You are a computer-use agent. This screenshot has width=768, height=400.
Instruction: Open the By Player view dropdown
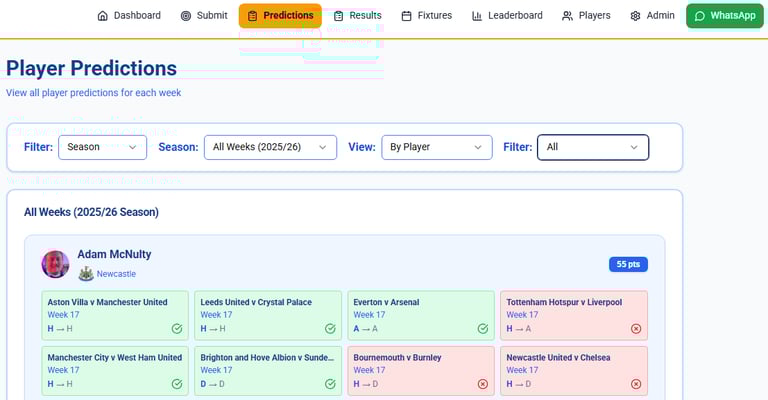(x=437, y=147)
